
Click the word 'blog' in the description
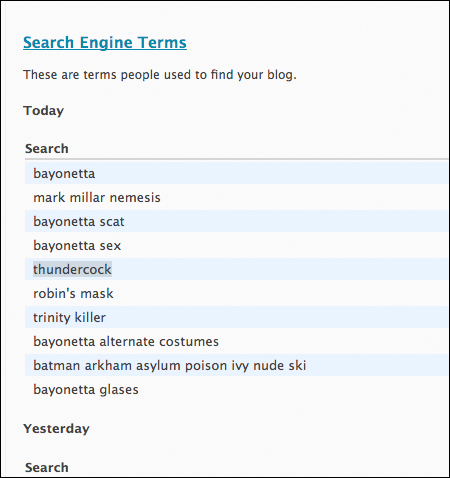(x=282, y=75)
